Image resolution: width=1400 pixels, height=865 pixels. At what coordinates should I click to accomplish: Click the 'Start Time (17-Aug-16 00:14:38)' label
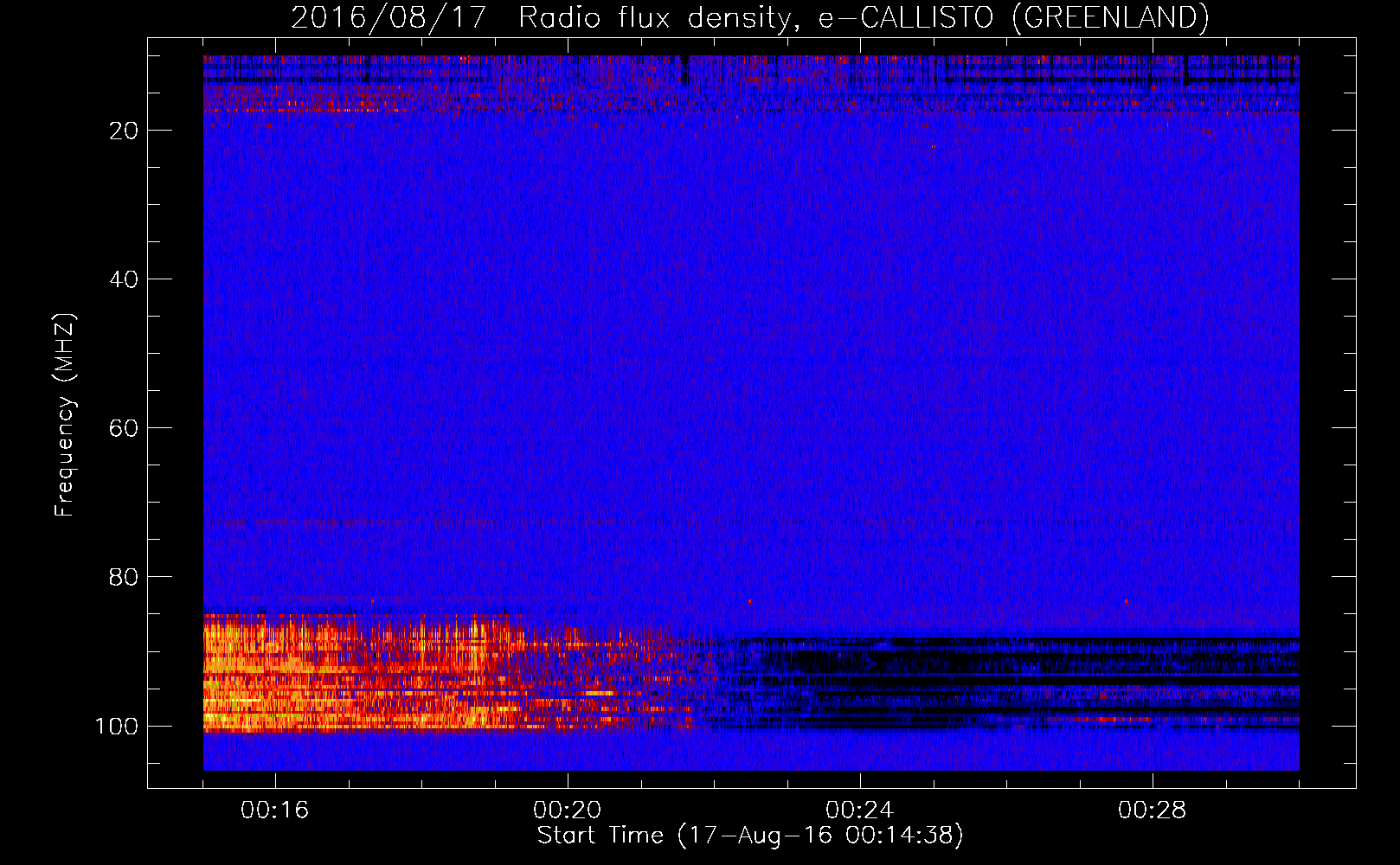750,836
